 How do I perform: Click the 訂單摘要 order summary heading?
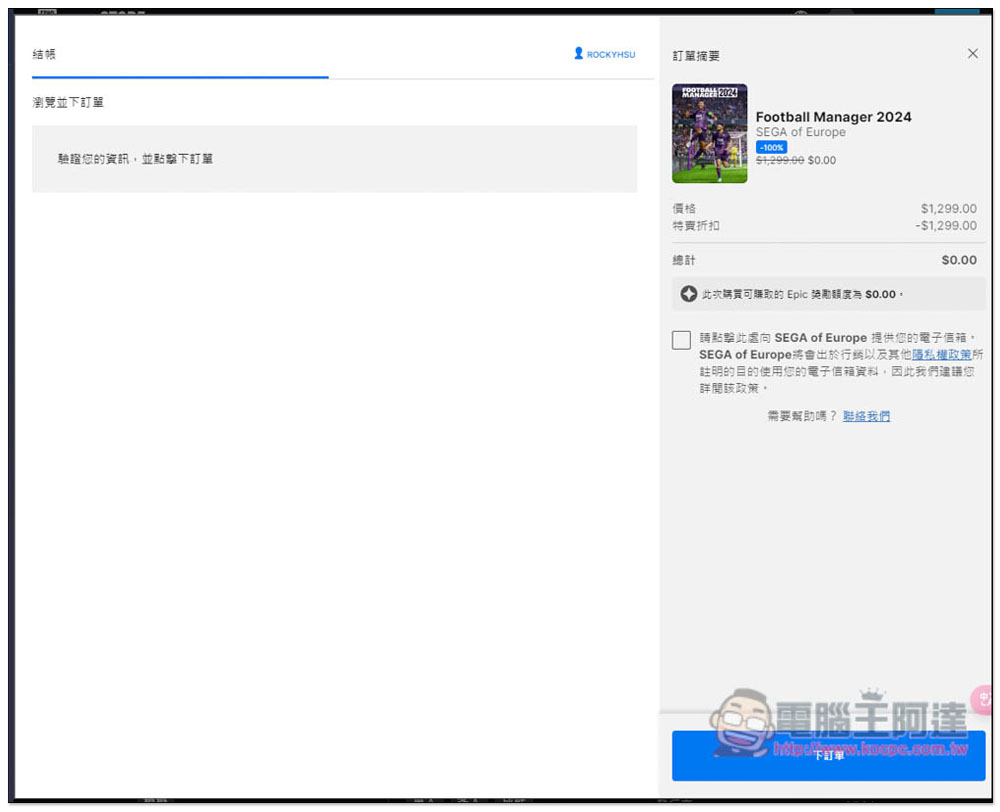(x=696, y=55)
